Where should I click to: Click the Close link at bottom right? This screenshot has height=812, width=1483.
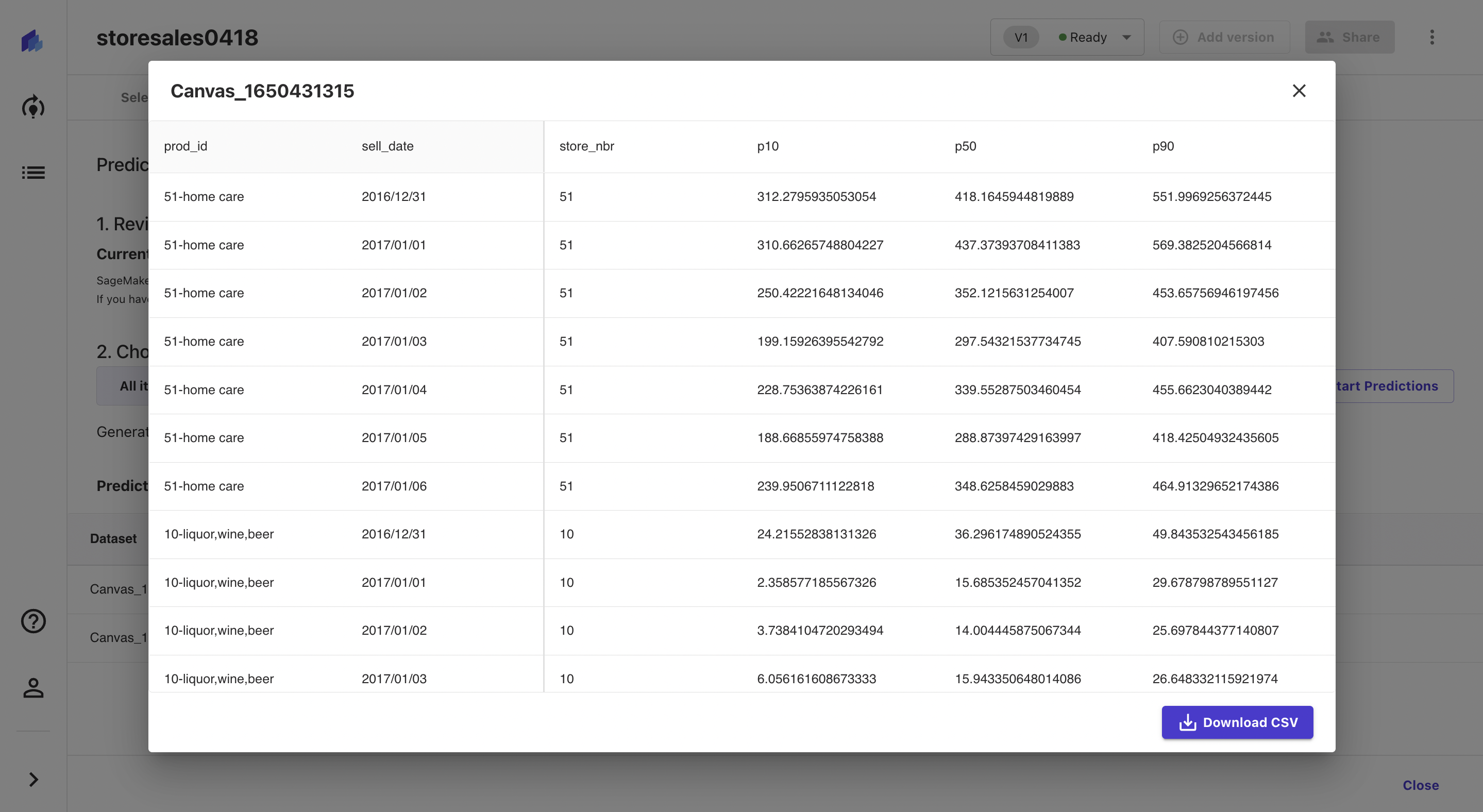[1420, 785]
